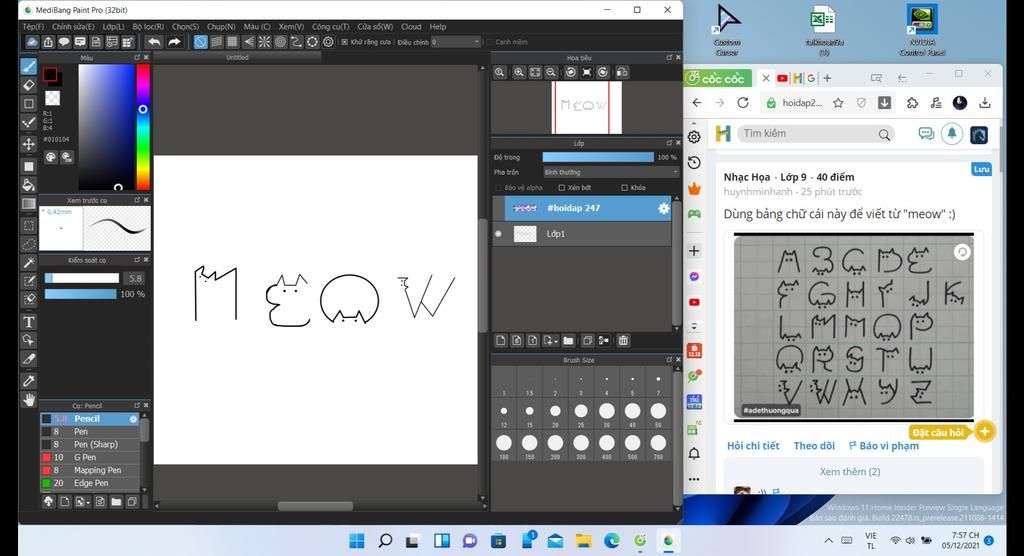The image size is (1024, 556).
Task: Open Tệp(F) menu
Action: click(33, 27)
